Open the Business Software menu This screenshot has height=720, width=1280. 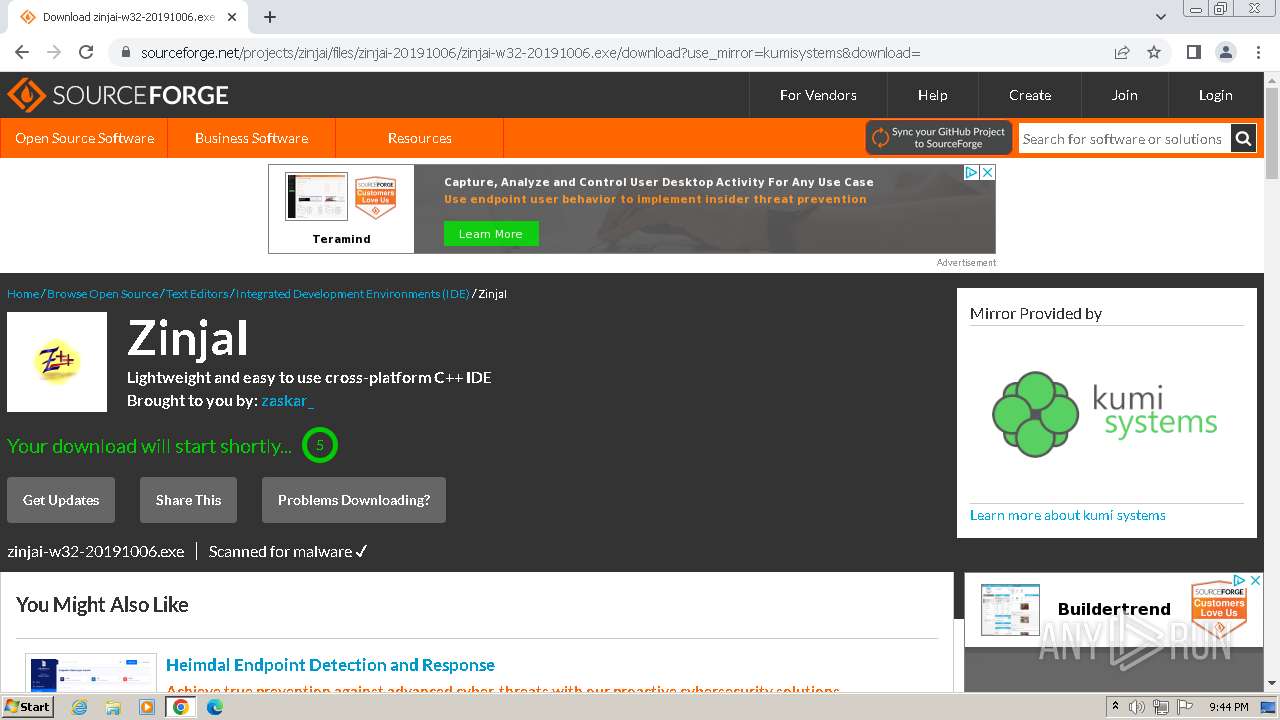pos(251,138)
